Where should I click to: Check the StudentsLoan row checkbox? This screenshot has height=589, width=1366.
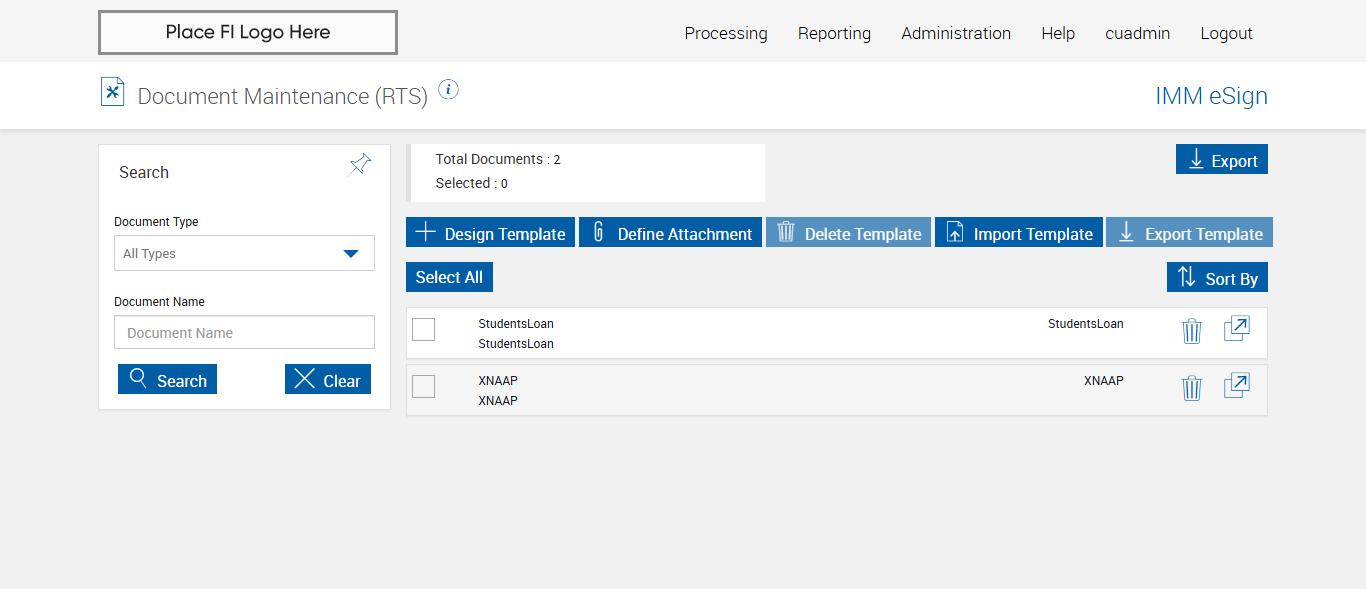tap(424, 329)
